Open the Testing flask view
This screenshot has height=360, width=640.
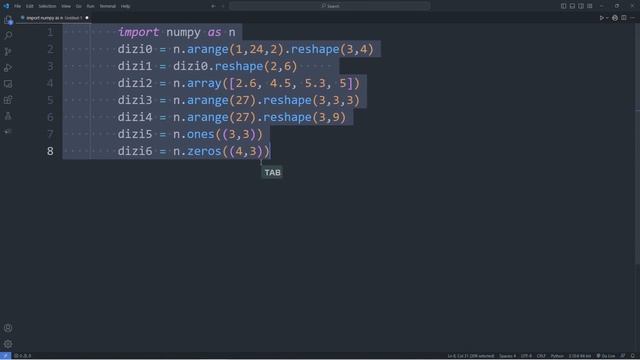click(x=8, y=116)
